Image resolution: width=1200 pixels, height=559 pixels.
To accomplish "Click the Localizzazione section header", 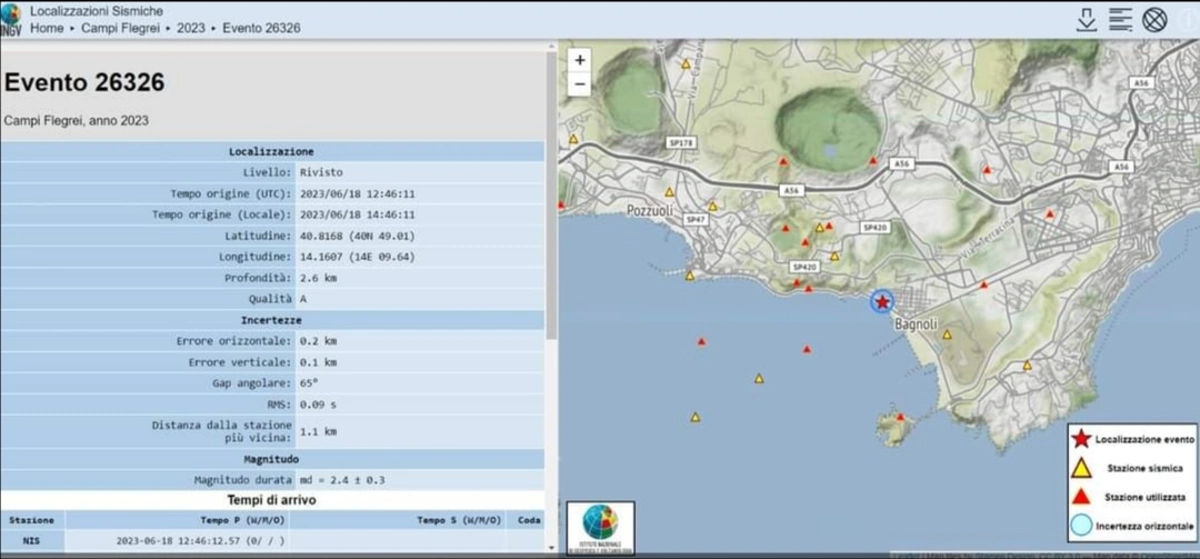I will 272,151.
